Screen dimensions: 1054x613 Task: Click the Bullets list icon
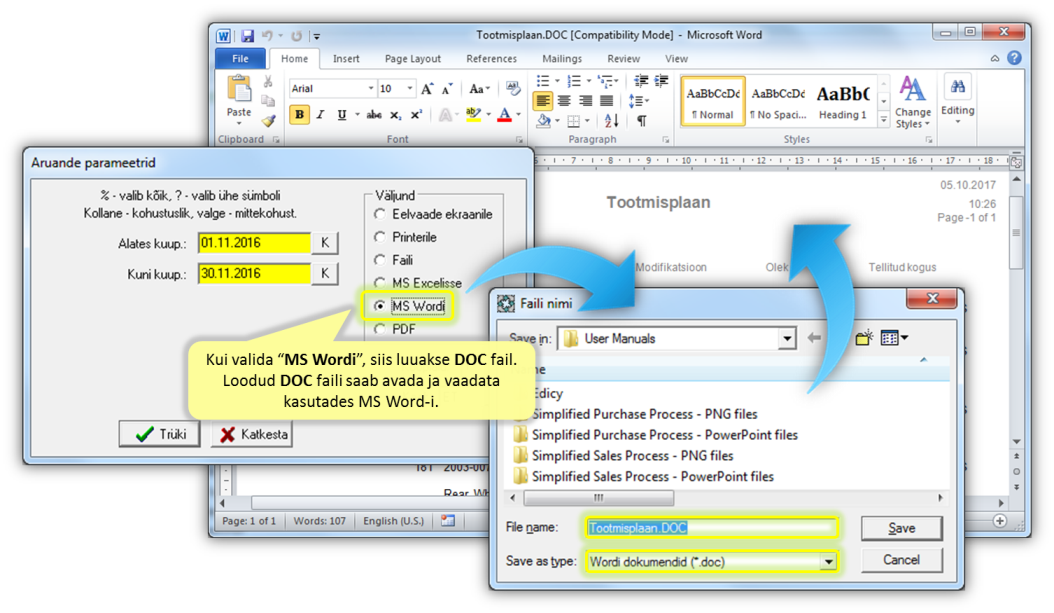(542, 81)
